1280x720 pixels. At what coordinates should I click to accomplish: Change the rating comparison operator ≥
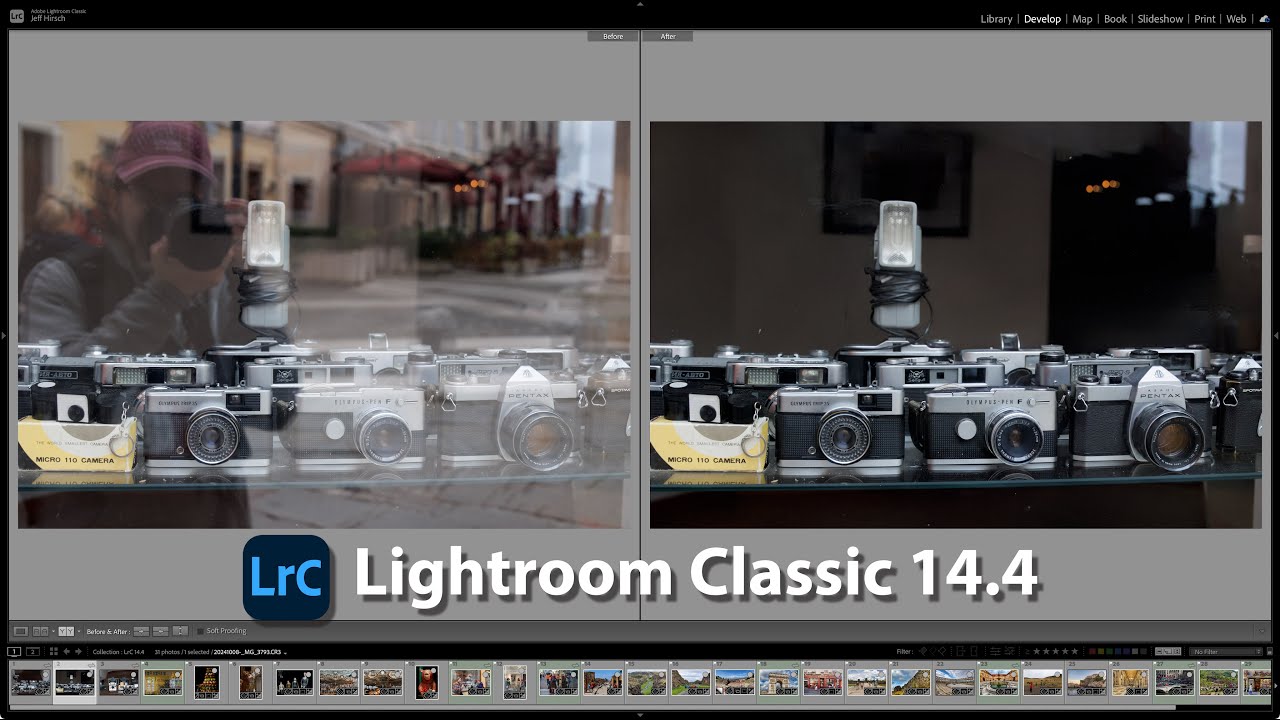click(x=1027, y=652)
